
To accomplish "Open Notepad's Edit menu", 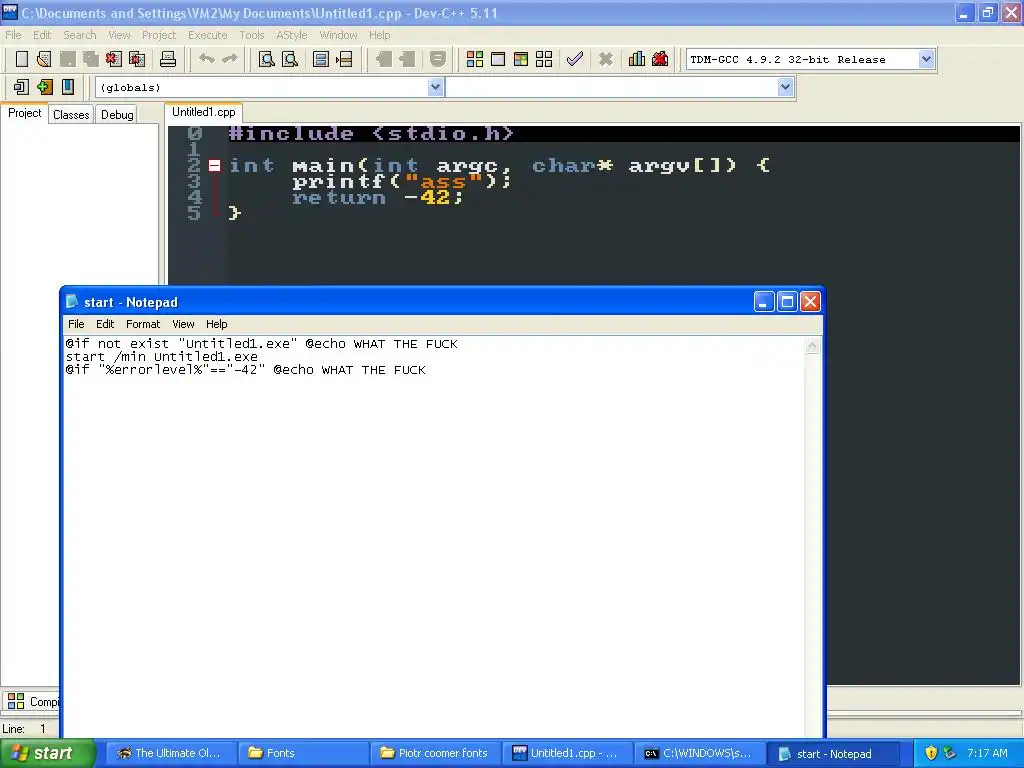I will pos(104,324).
